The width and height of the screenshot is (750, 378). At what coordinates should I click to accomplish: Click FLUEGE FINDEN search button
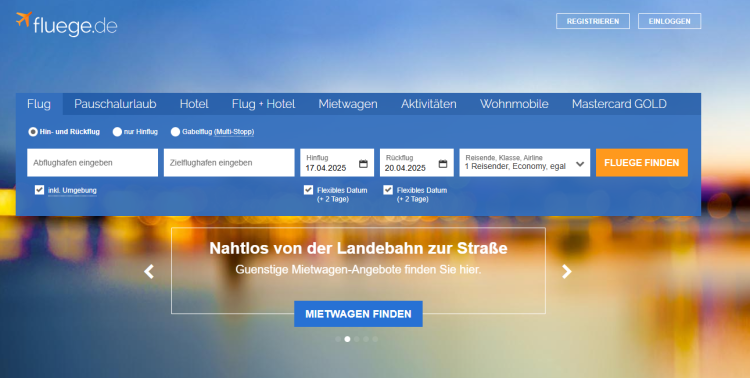click(642, 163)
